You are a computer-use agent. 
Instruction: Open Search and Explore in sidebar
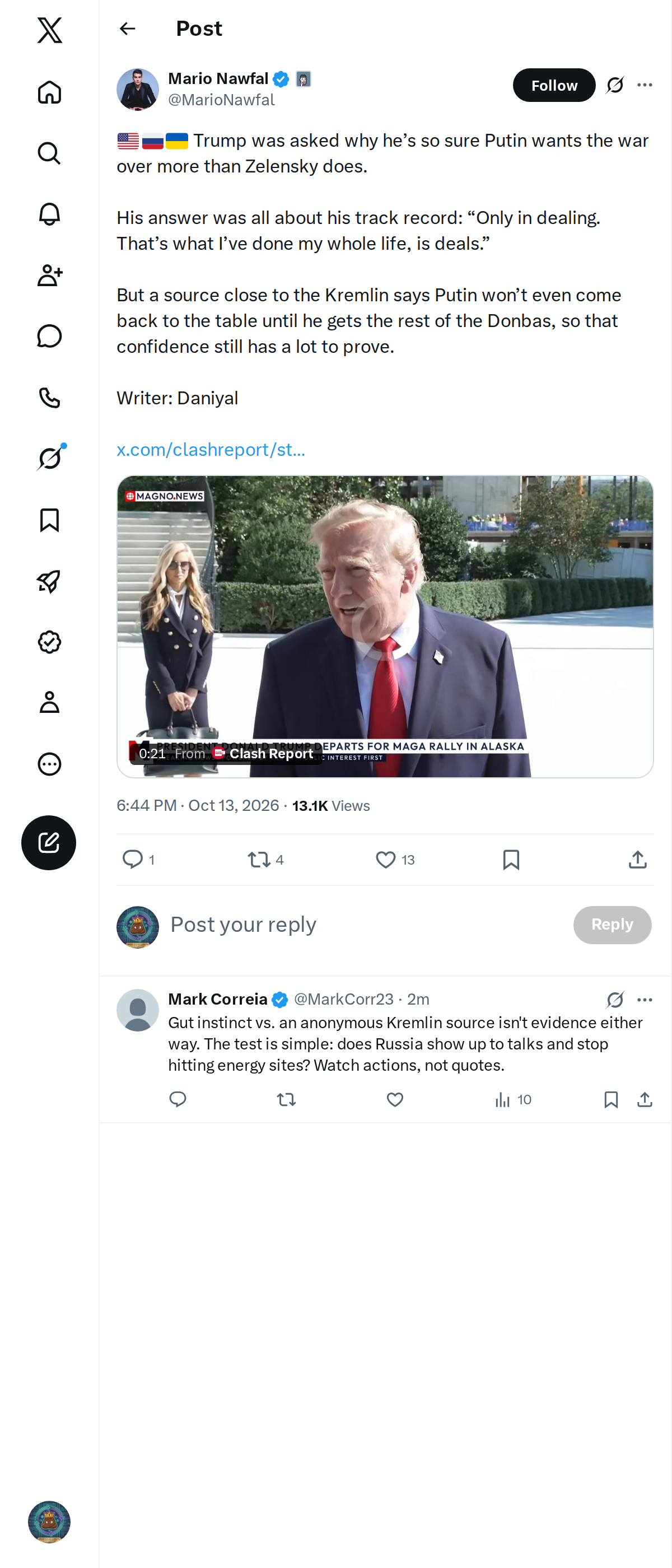point(49,153)
